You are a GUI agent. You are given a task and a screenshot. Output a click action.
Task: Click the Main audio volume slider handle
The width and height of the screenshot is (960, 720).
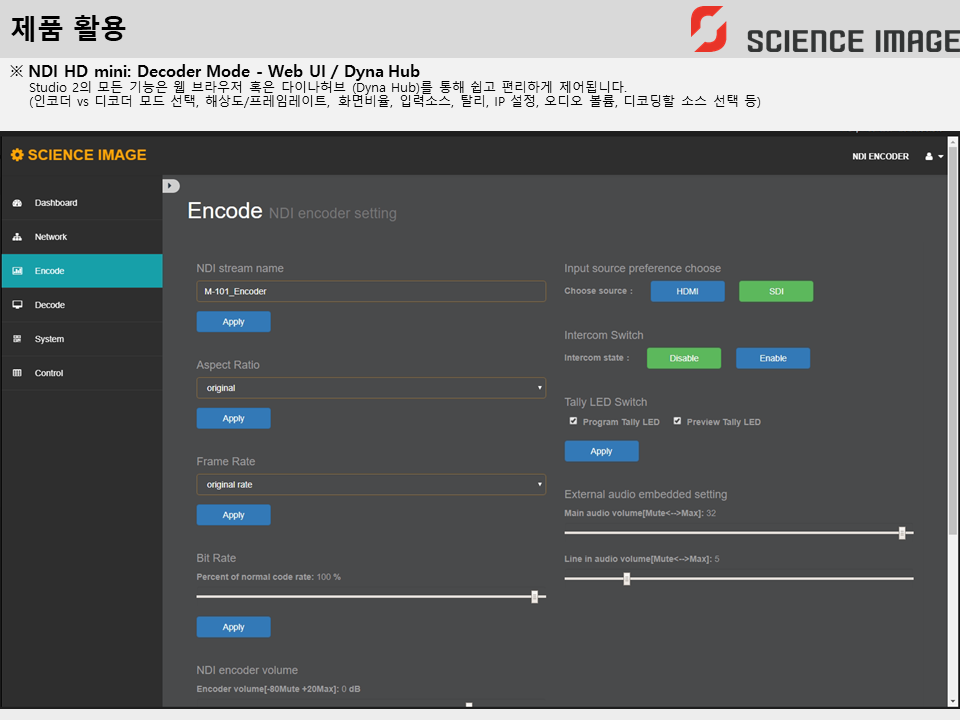point(902,533)
